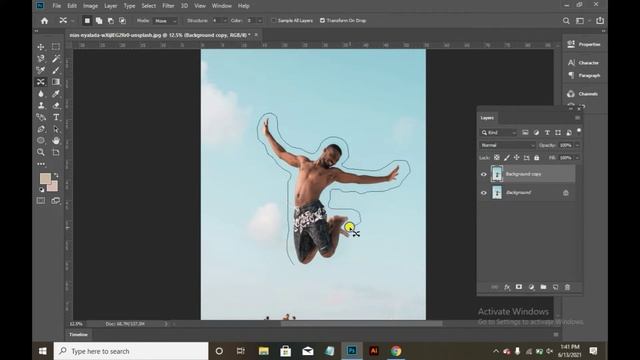
Task: Select the Eraser tool
Action: pos(56,105)
